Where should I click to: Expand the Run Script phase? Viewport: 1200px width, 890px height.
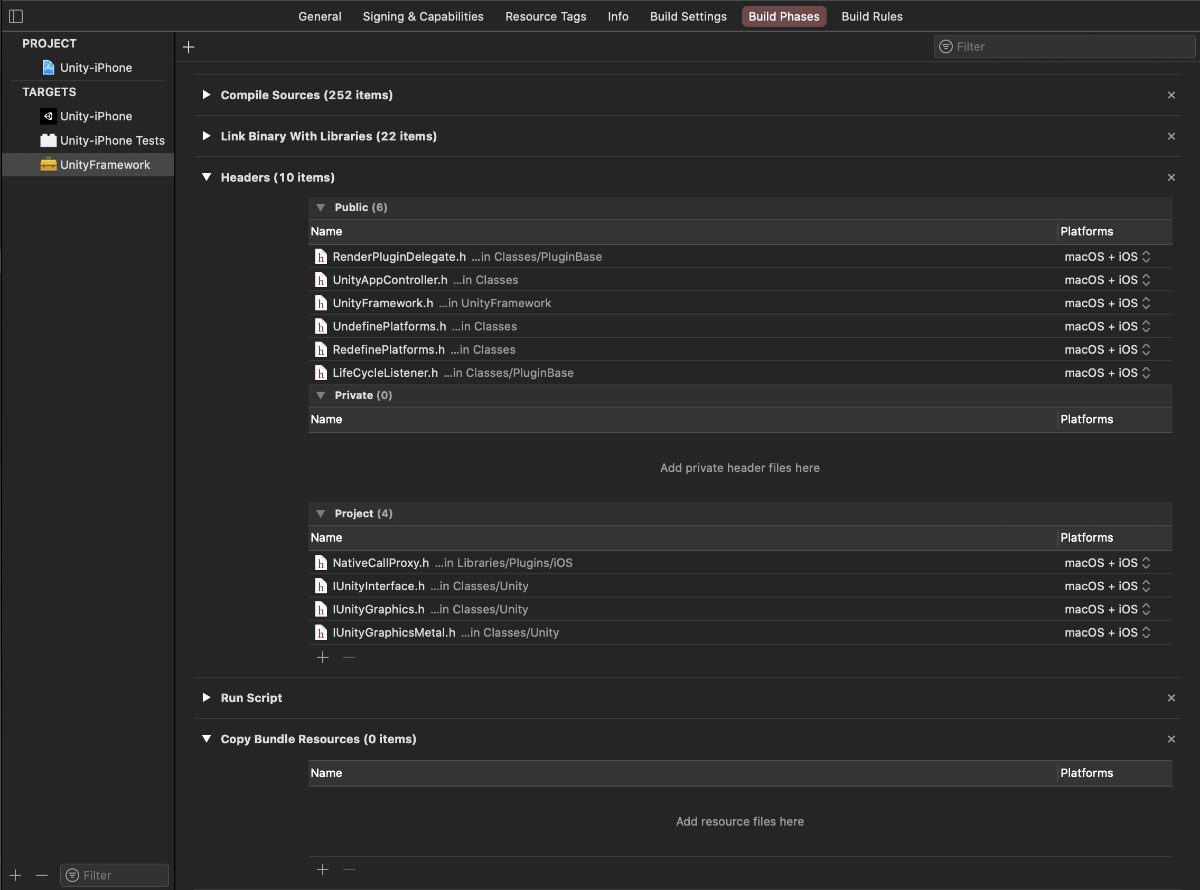click(206, 698)
